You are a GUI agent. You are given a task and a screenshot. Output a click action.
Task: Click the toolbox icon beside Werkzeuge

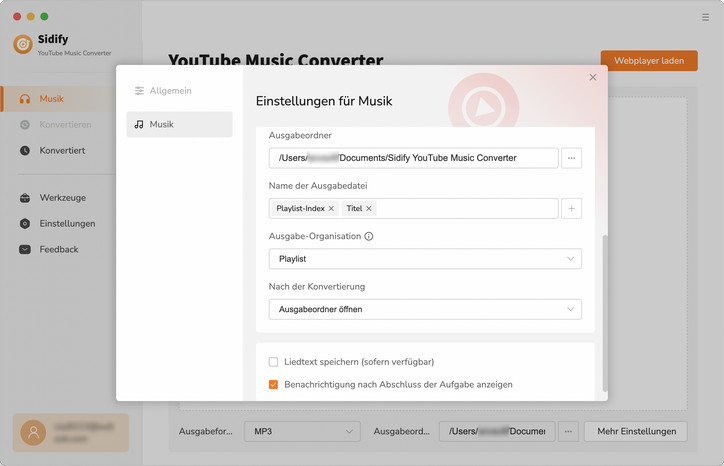pyautogui.click(x=25, y=198)
